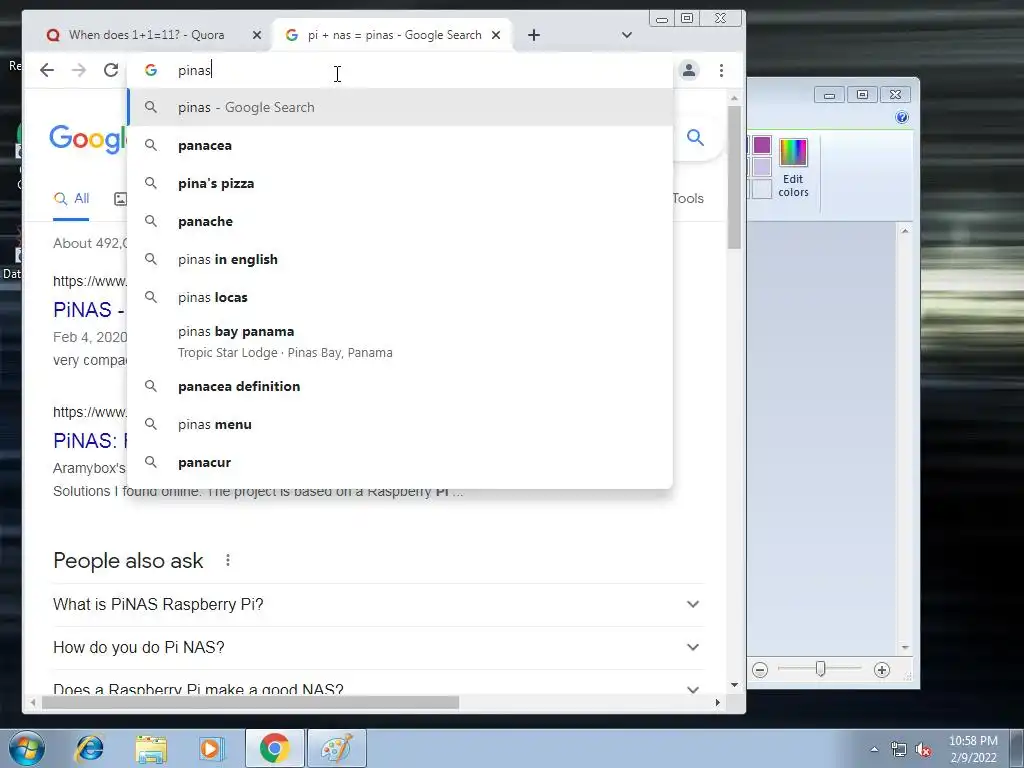
Task: Pick the light lavender swatch in Paint
Action: coord(761,167)
